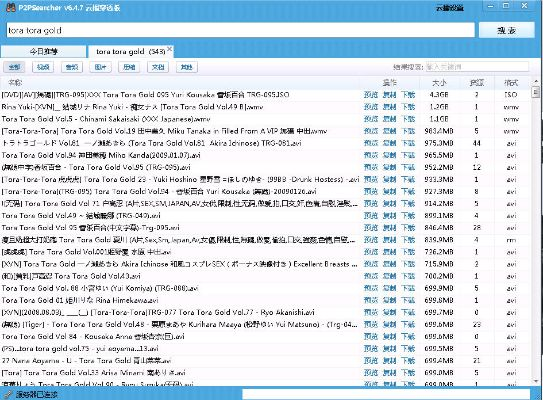Screen dimensions: 543x400
Task: Open the 云播设置 settings link
Action: click(449, 8)
